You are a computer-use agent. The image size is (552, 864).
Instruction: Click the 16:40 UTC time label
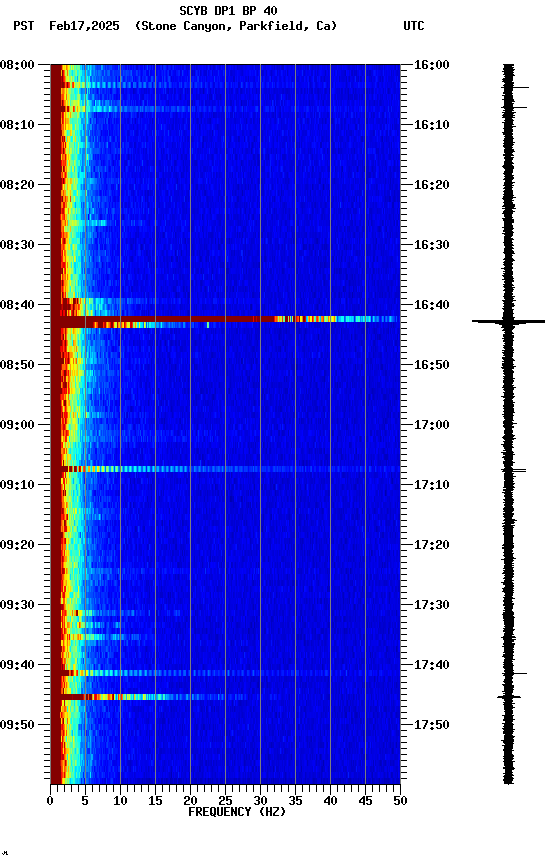coord(432,305)
